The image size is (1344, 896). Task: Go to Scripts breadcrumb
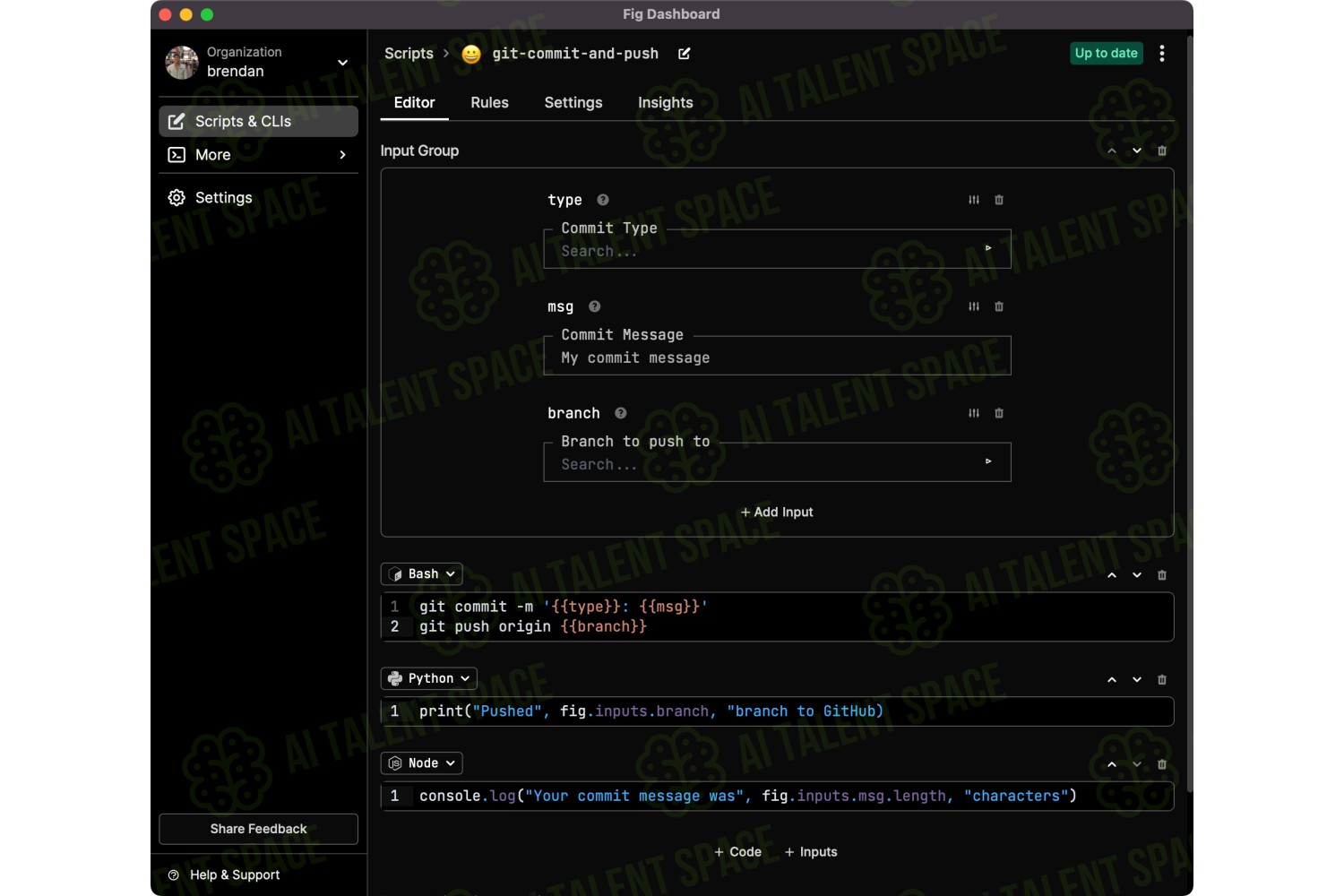tap(409, 54)
